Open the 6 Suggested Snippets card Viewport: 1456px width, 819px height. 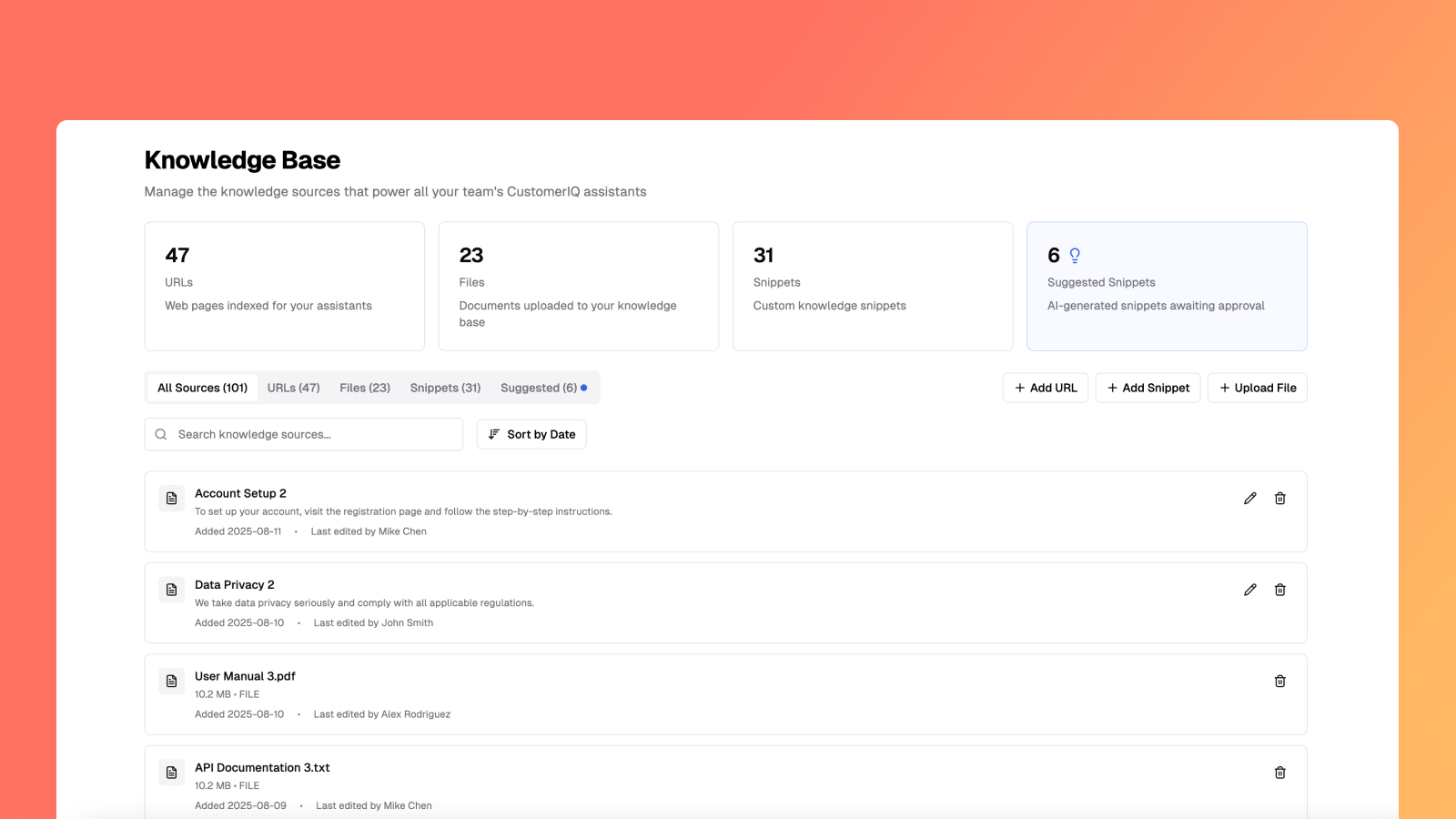pyautogui.click(x=1167, y=287)
